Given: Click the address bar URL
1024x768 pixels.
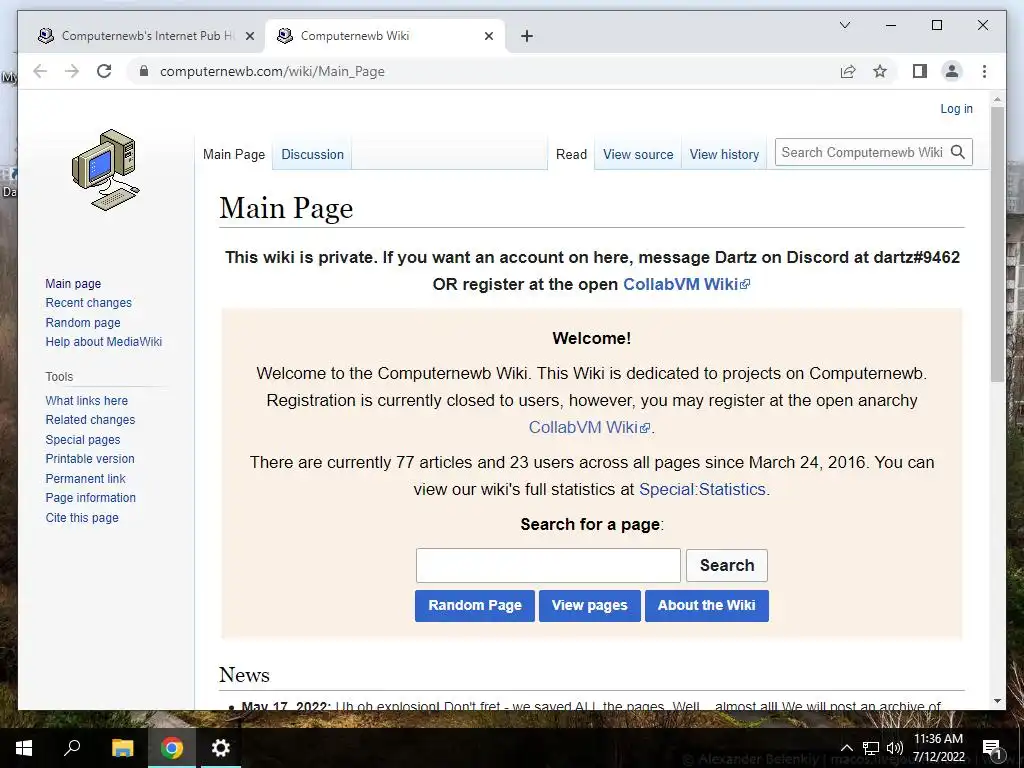Looking at the screenshot, I should tap(272, 71).
